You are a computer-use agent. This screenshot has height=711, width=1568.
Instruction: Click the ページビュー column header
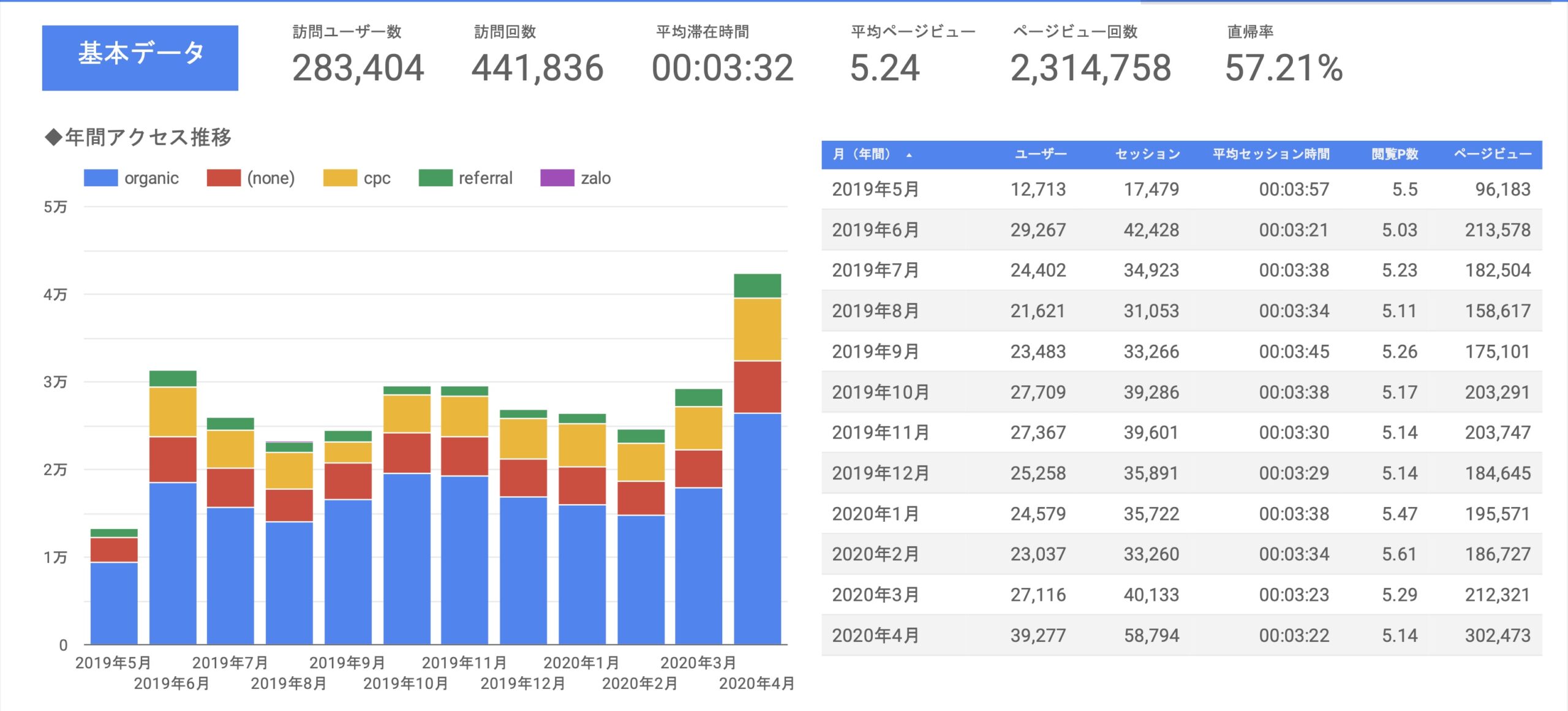[1493, 154]
